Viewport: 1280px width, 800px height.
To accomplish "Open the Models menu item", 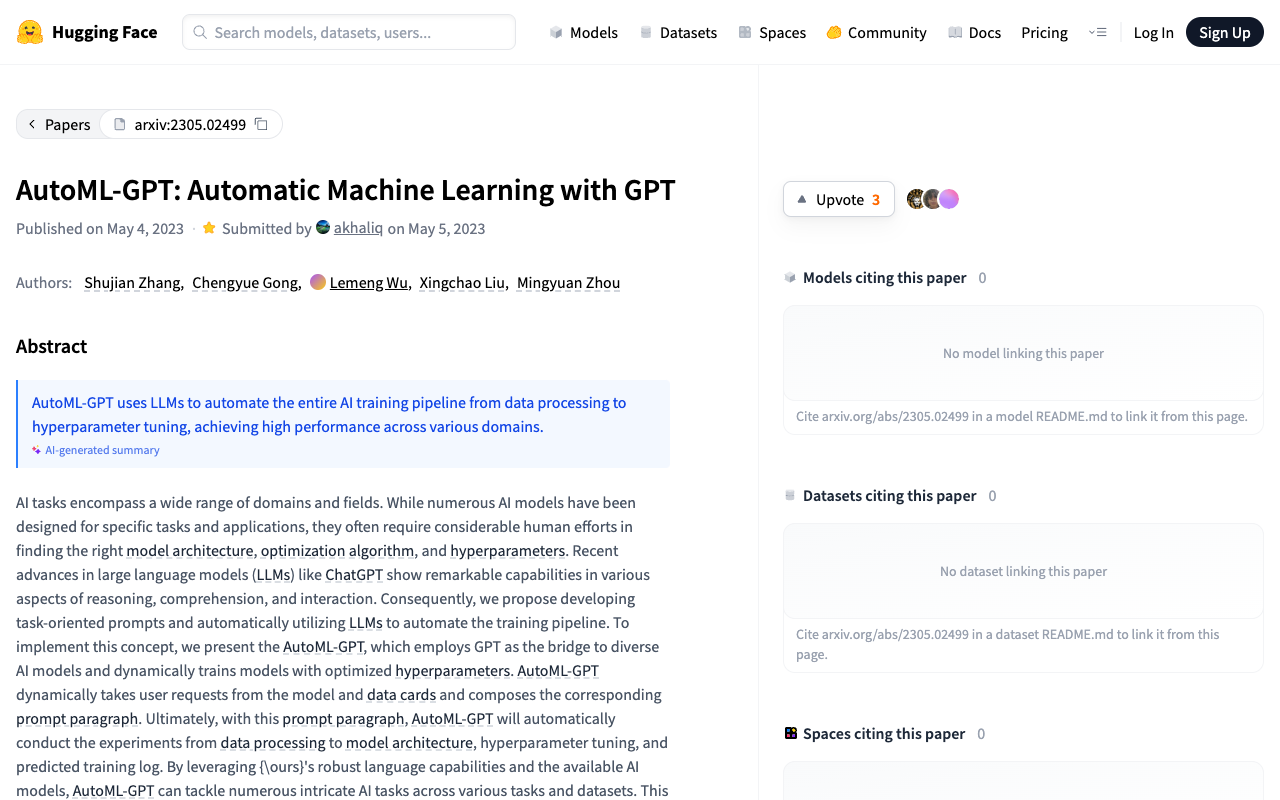I will coord(584,32).
